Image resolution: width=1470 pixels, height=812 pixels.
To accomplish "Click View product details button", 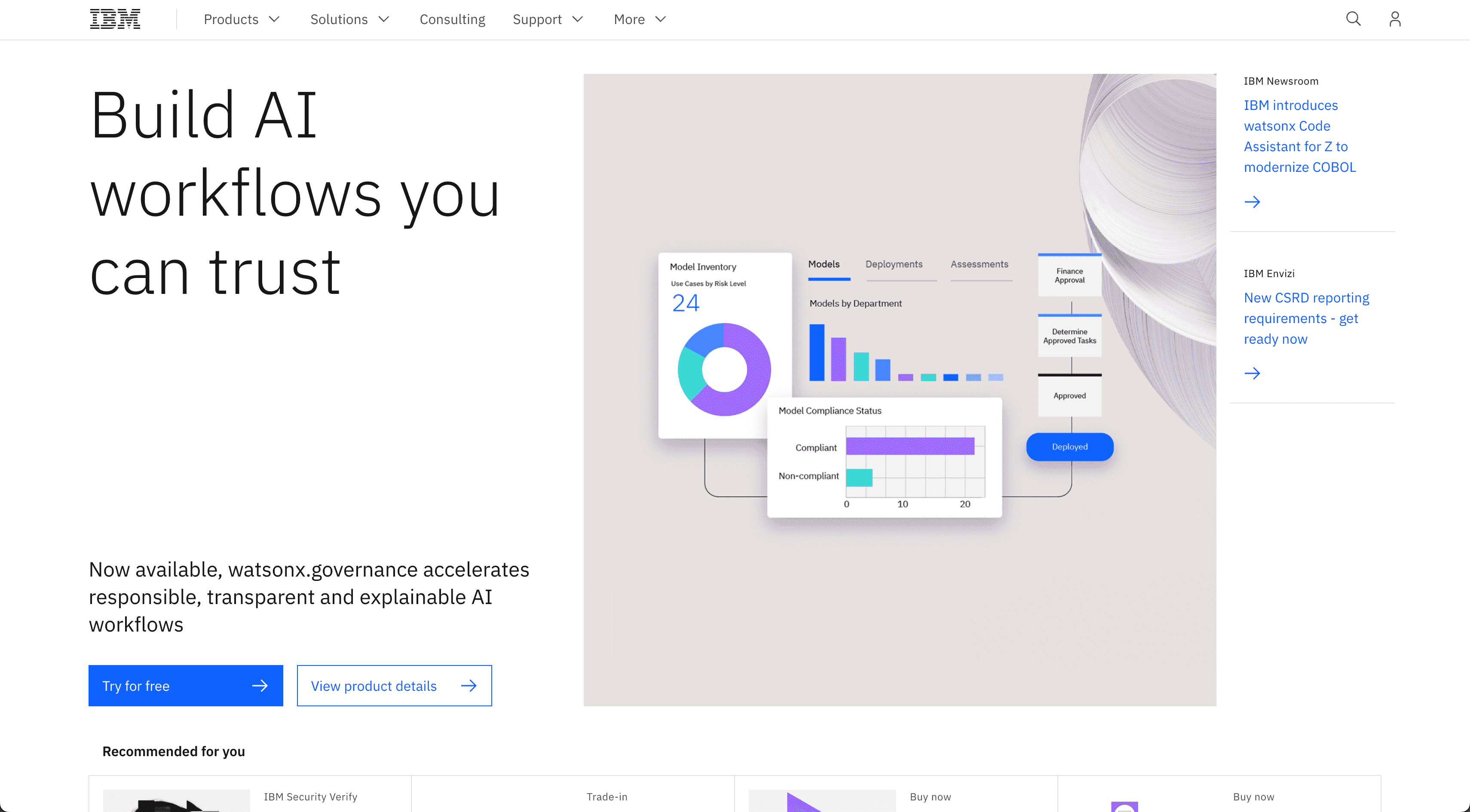I will pos(394,685).
